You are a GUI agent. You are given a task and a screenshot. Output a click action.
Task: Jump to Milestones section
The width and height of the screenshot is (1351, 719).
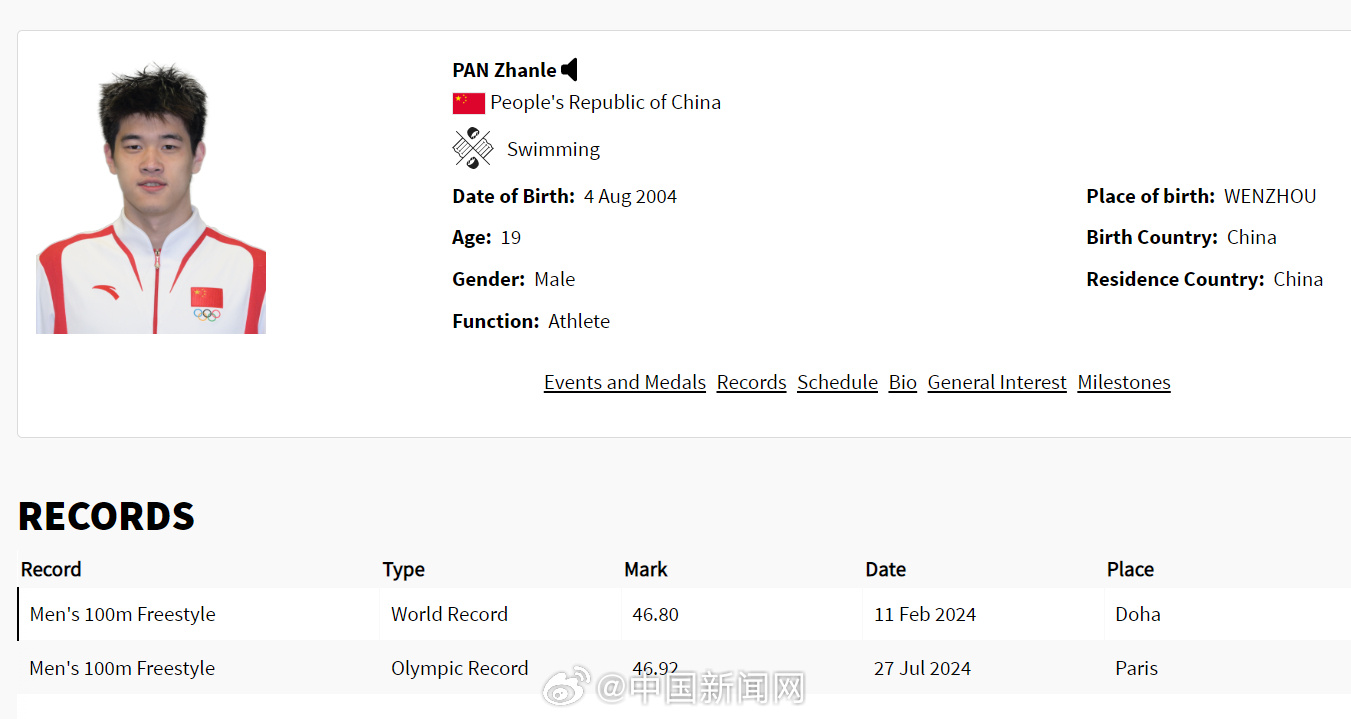(x=1123, y=382)
